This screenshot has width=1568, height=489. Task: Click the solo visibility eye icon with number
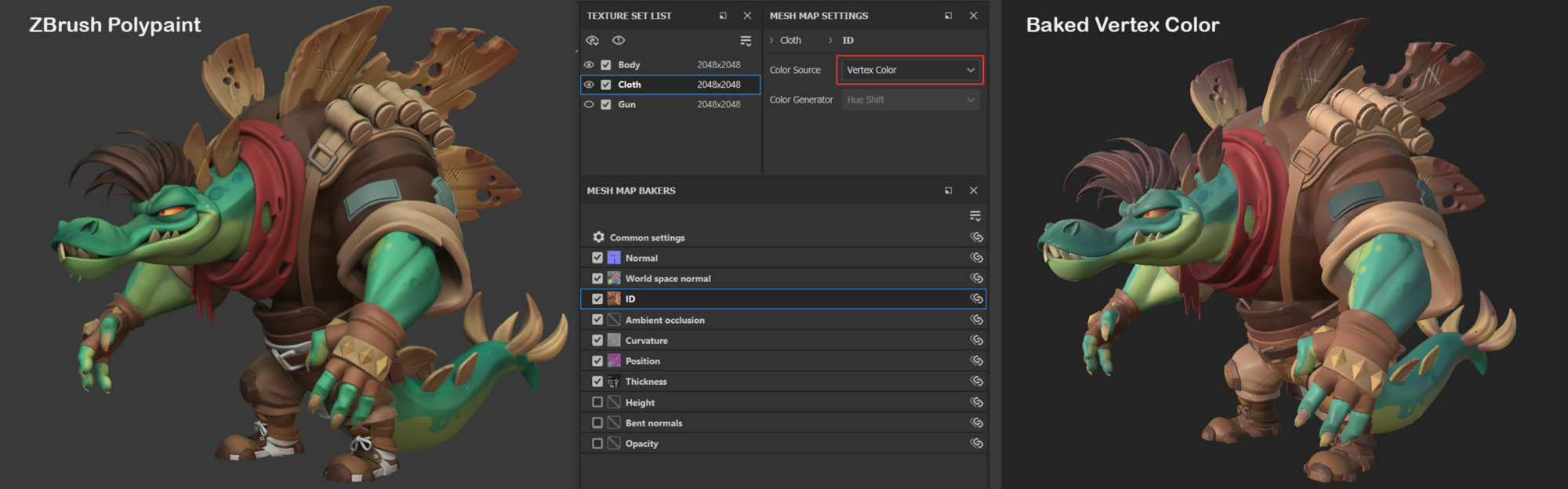(x=593, y=41)
